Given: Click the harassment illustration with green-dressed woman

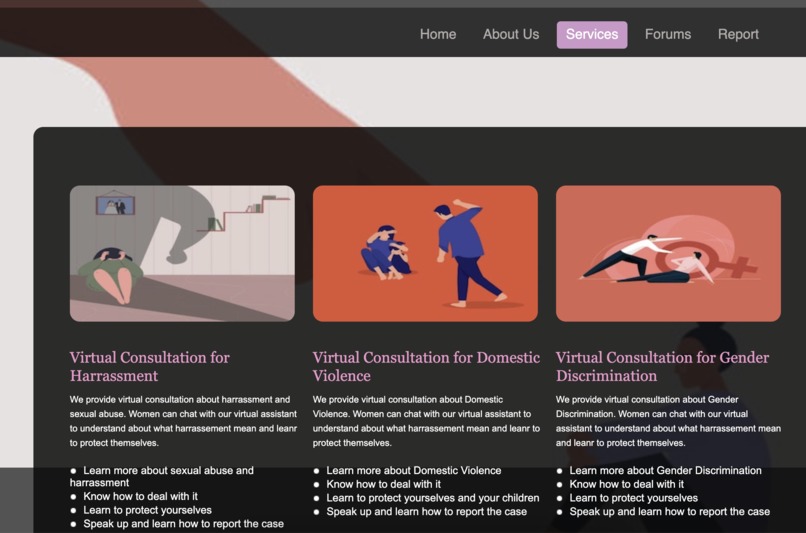Looking at the screenshot, I should (x=182, y=253).
